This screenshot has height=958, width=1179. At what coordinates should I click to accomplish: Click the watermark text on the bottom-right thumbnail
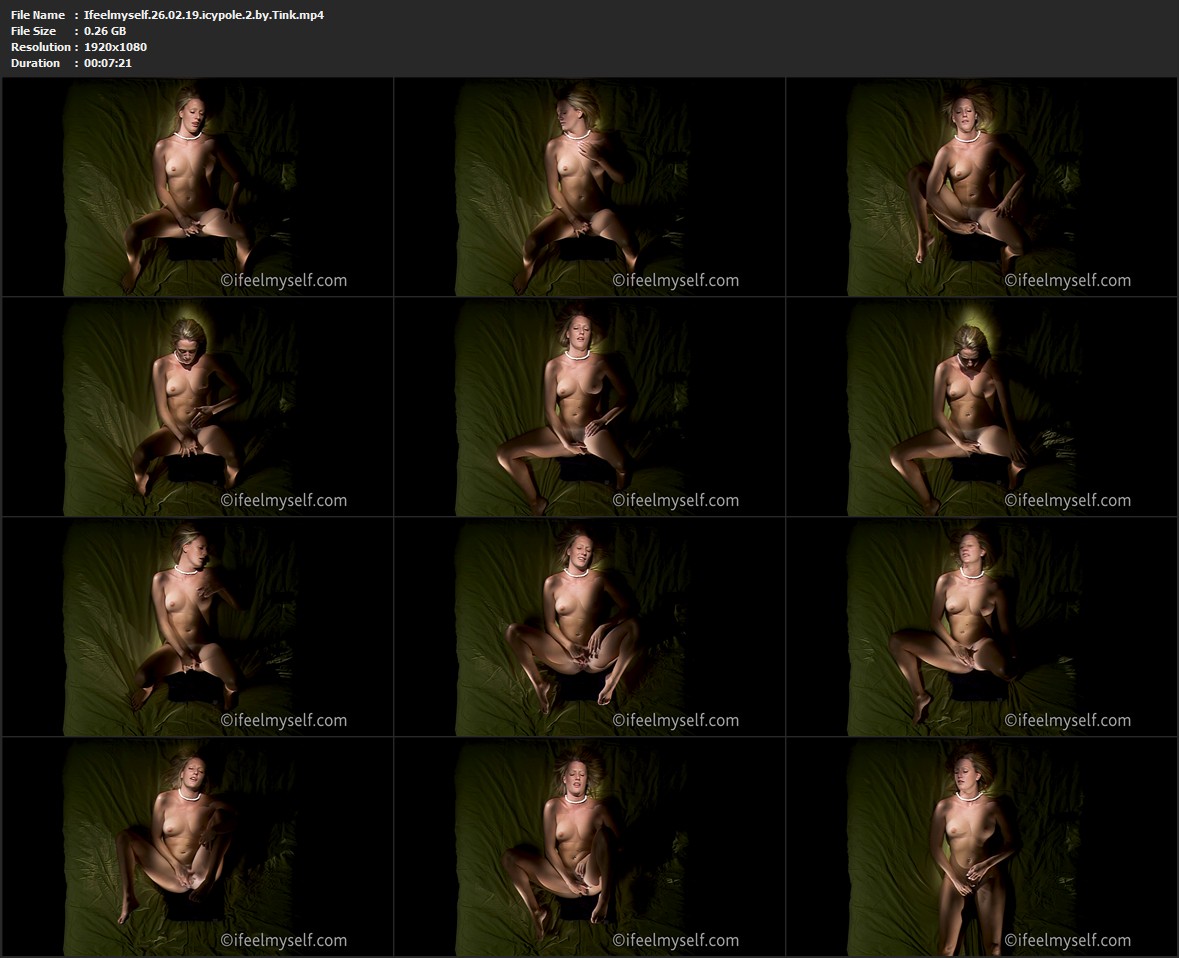1068,940
